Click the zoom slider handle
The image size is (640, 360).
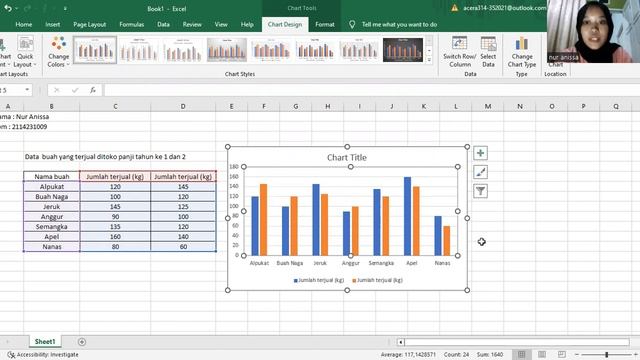coord(607,355)
